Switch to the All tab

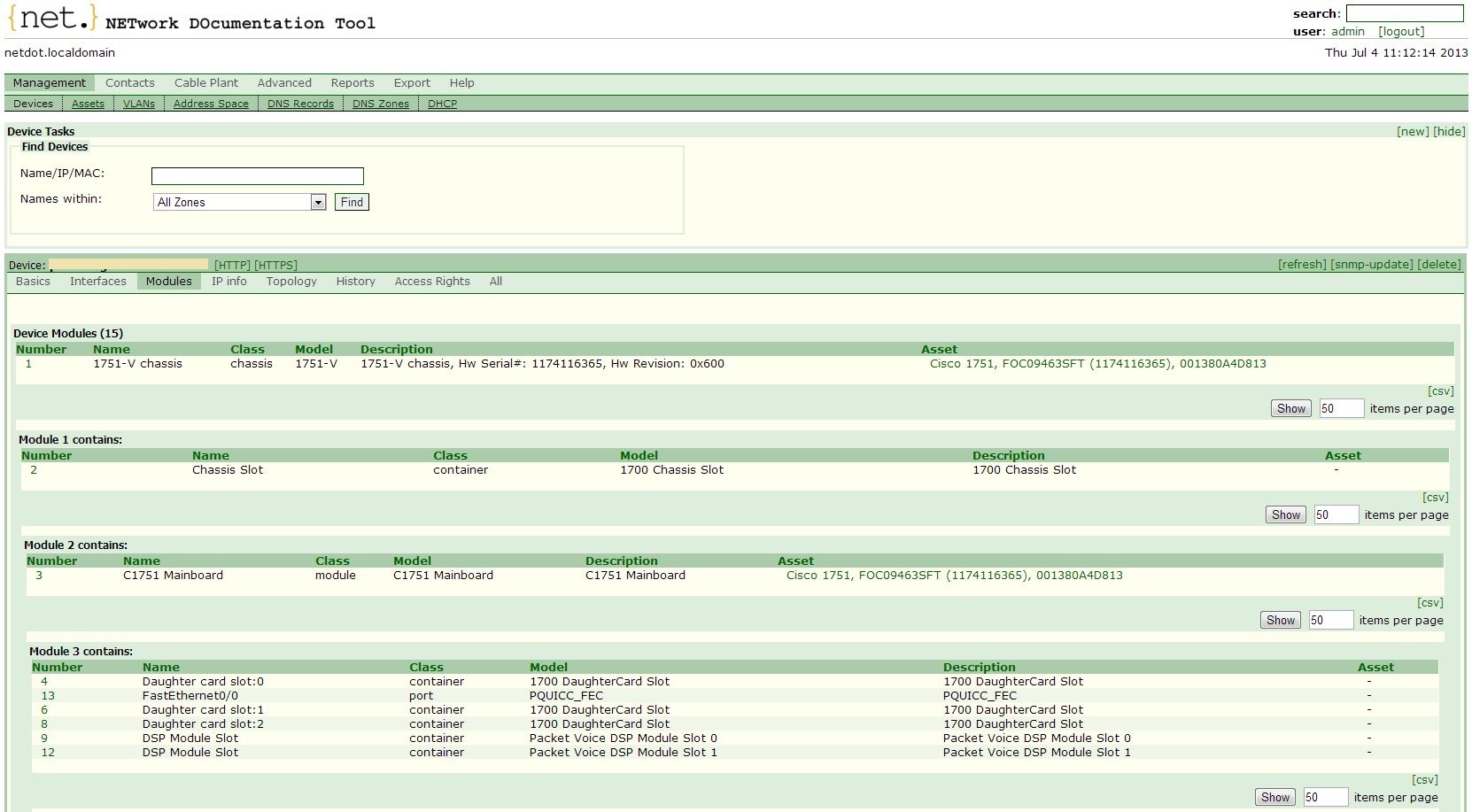point(496,281)
